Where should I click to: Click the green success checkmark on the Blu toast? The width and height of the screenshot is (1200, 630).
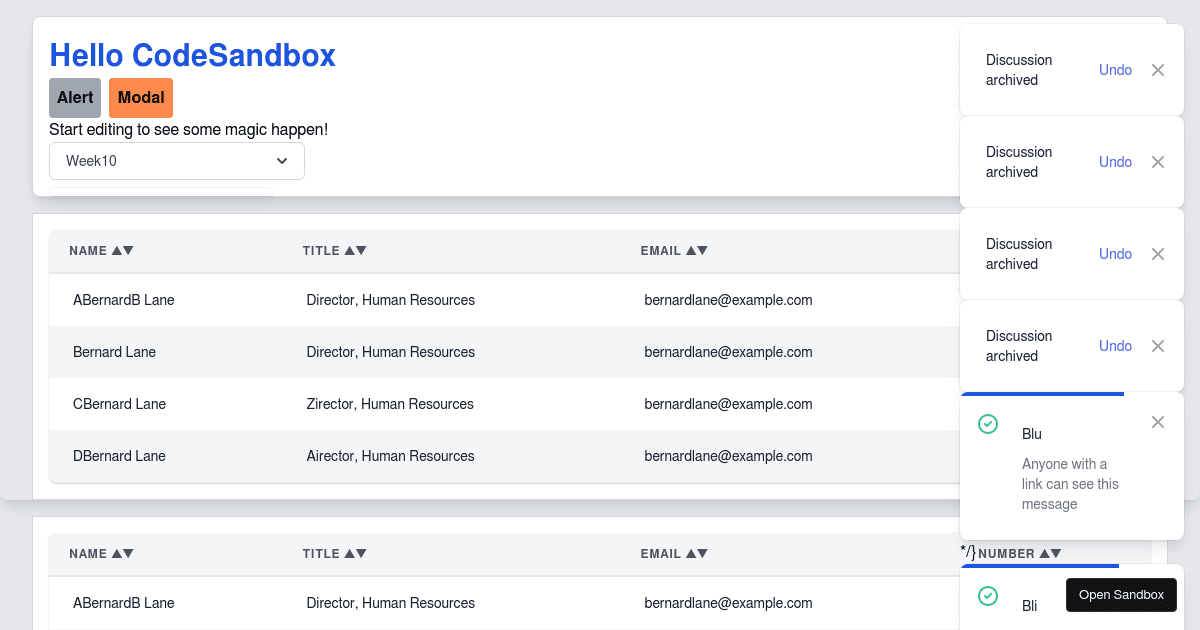click(988, 424)
